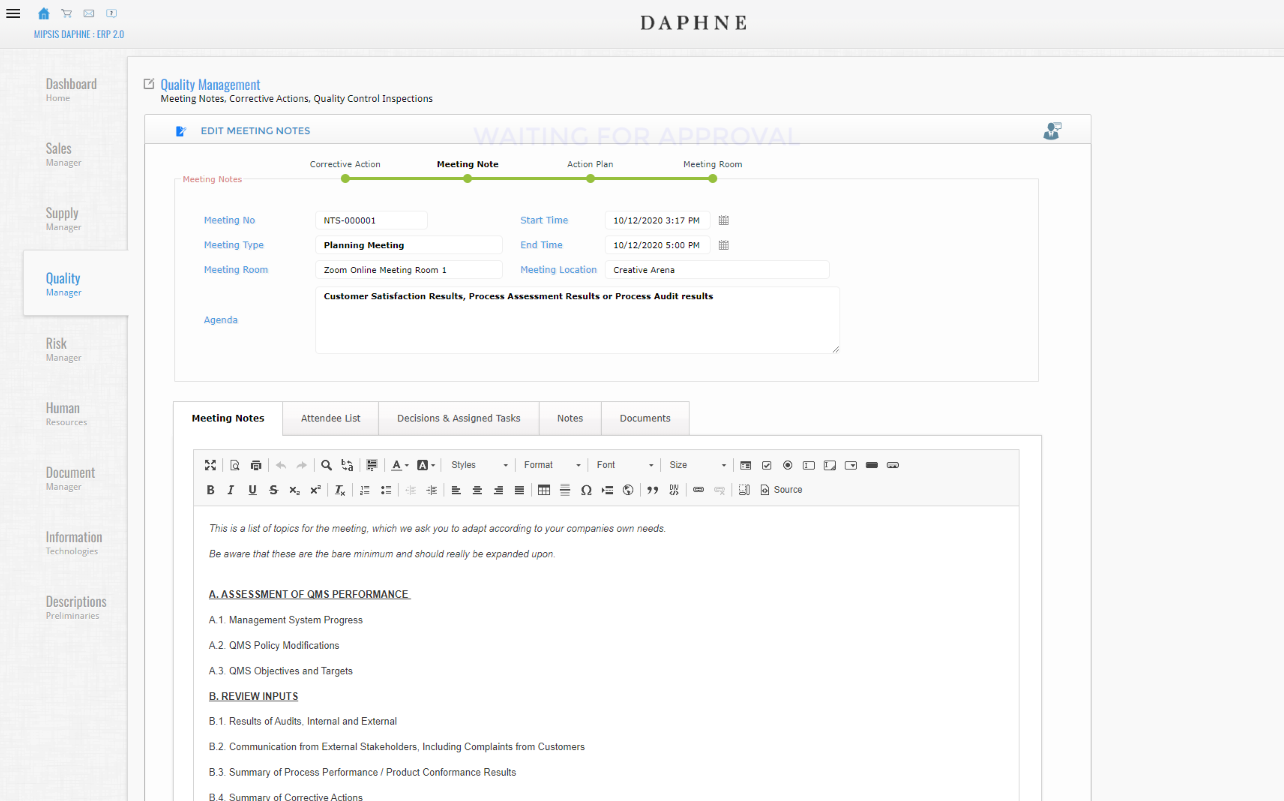Open the help question icon
Image resolution: width=1284 pixels, height=801 pixels.
111,13
